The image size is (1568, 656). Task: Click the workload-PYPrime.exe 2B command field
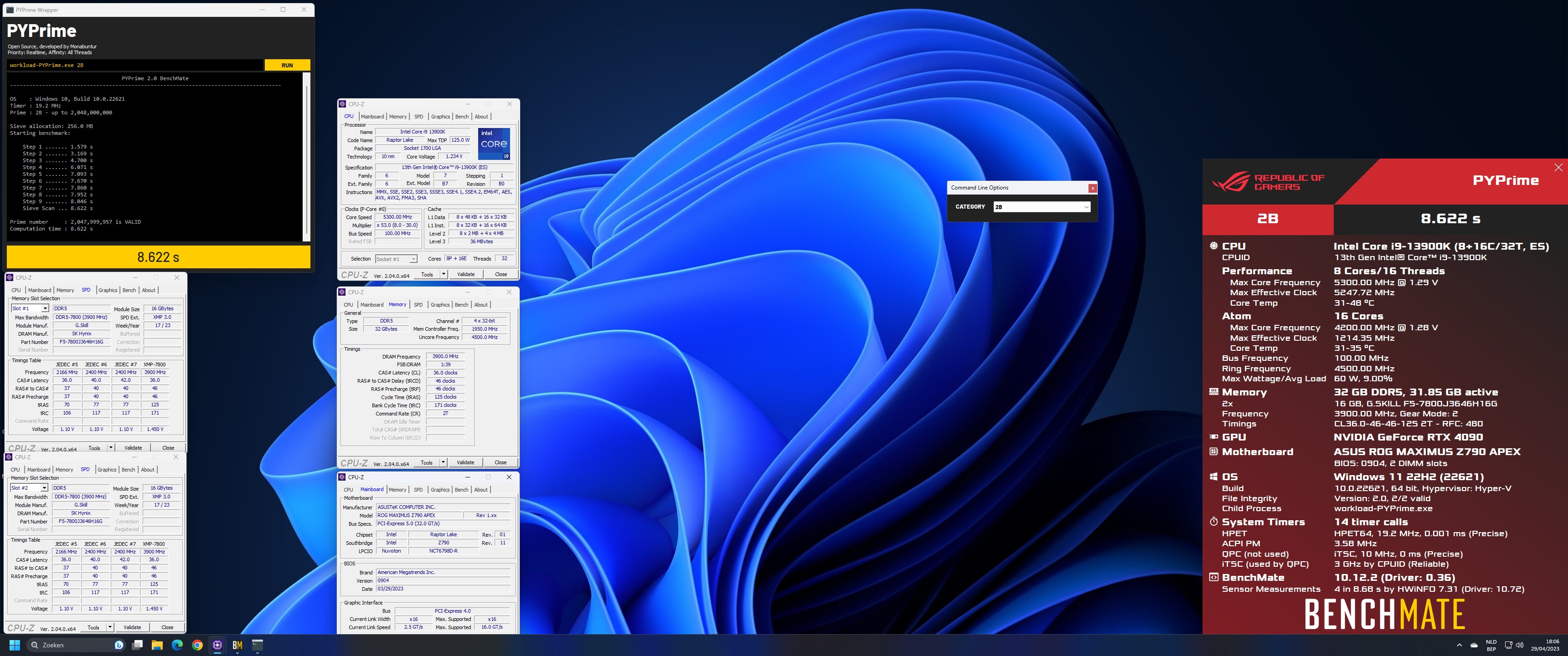coord(135,65)
